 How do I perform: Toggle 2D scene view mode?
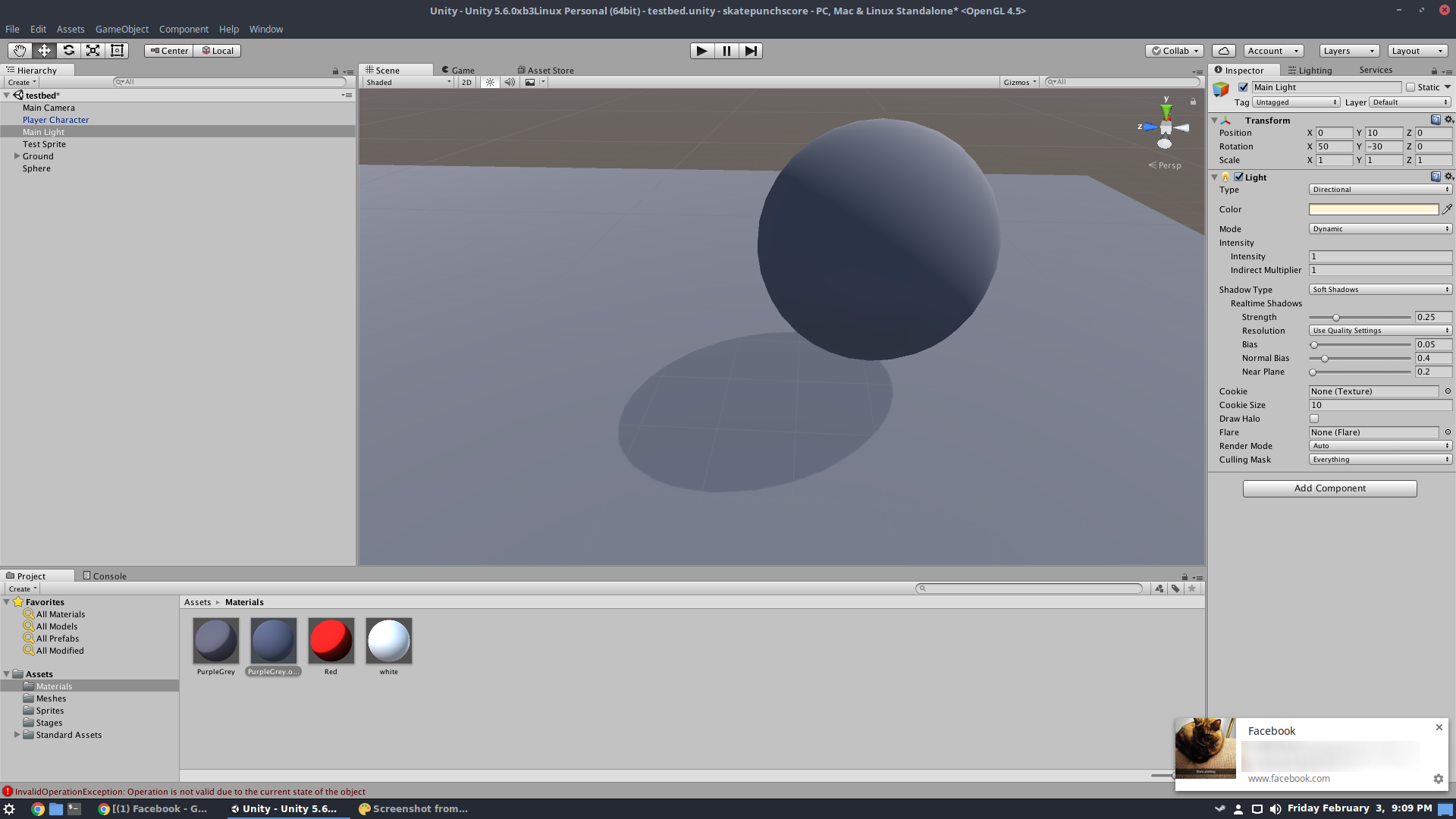(466, 82)
